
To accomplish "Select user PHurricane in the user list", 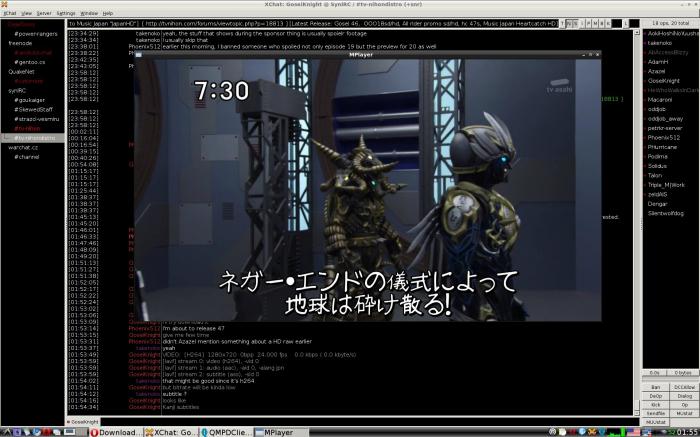I will pos(662,147).
